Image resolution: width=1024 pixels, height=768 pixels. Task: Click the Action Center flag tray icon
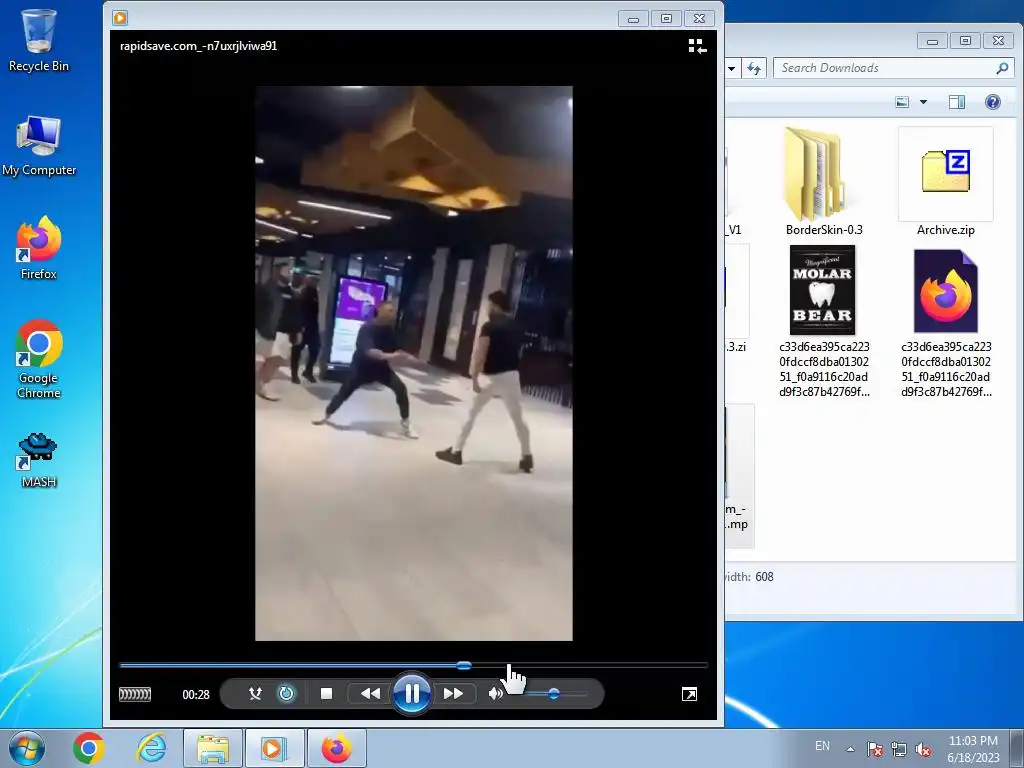tap(875, 749)
